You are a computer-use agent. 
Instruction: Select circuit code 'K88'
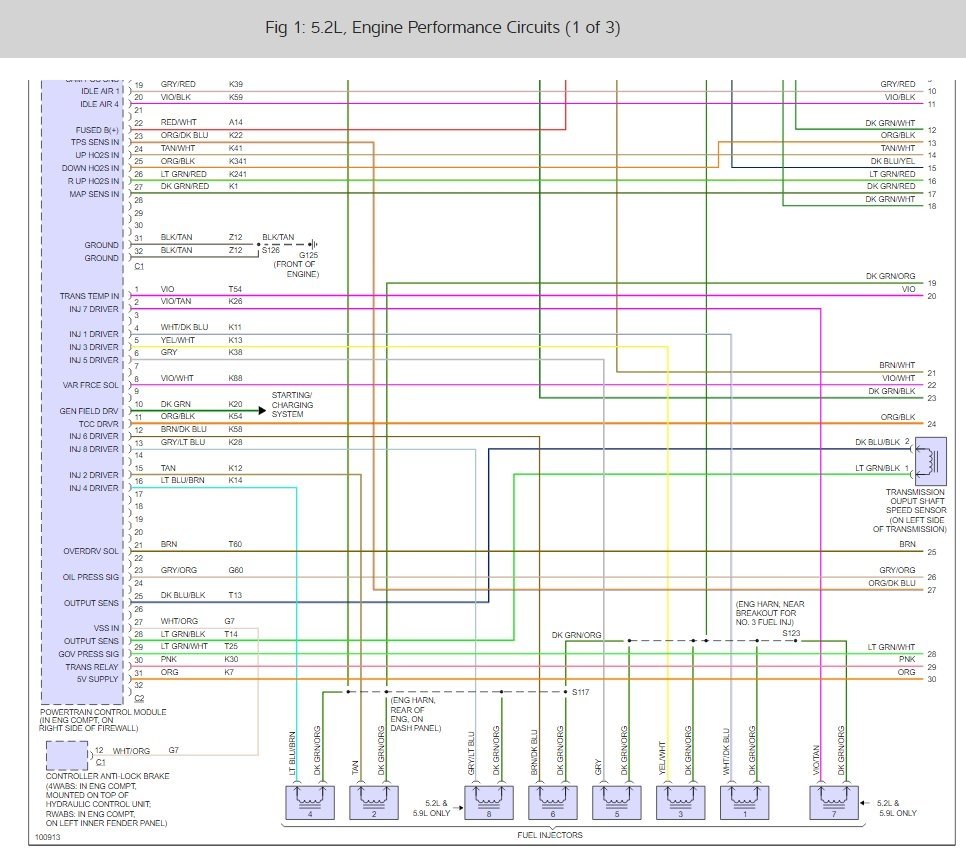(x=235, y=378)
